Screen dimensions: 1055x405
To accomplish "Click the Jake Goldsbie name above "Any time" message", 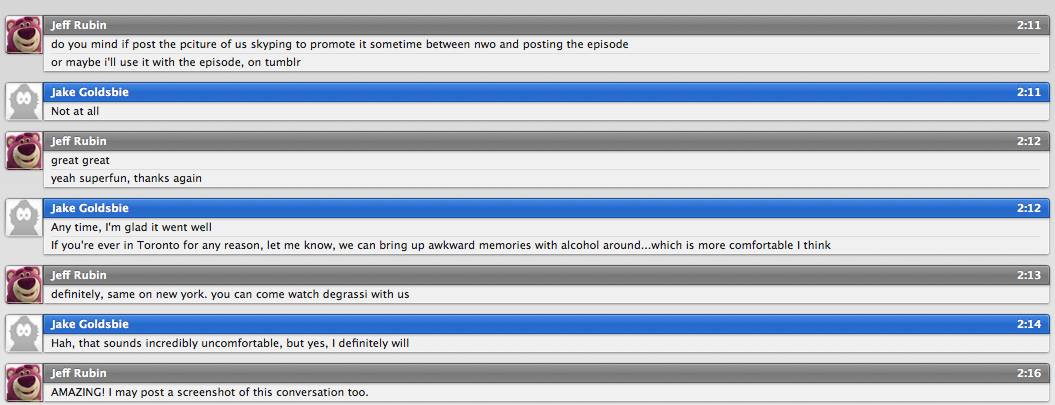I will click(89, 208).
